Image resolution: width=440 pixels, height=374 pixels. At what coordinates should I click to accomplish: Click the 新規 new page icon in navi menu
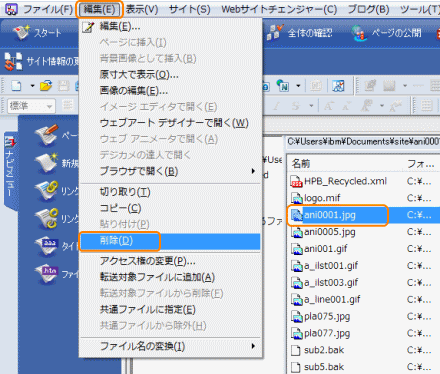[x=47, y=163]
